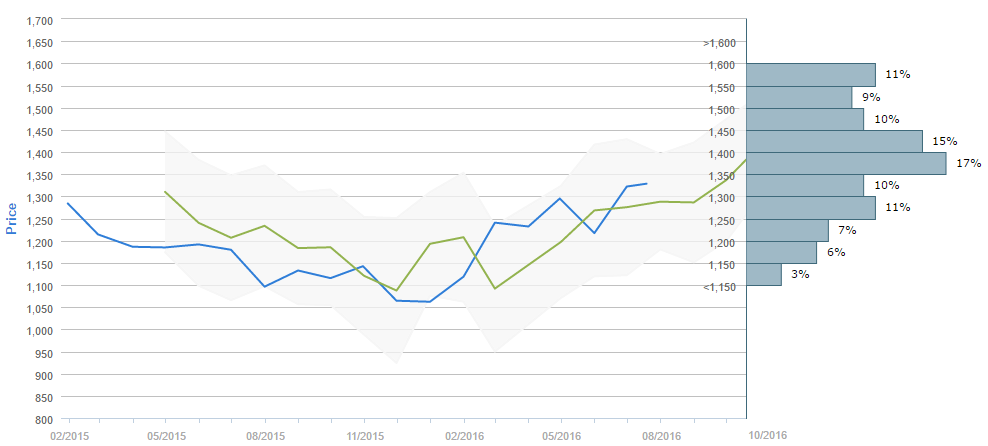Click the topmost 11% bar below 1,600

[811, 75]
